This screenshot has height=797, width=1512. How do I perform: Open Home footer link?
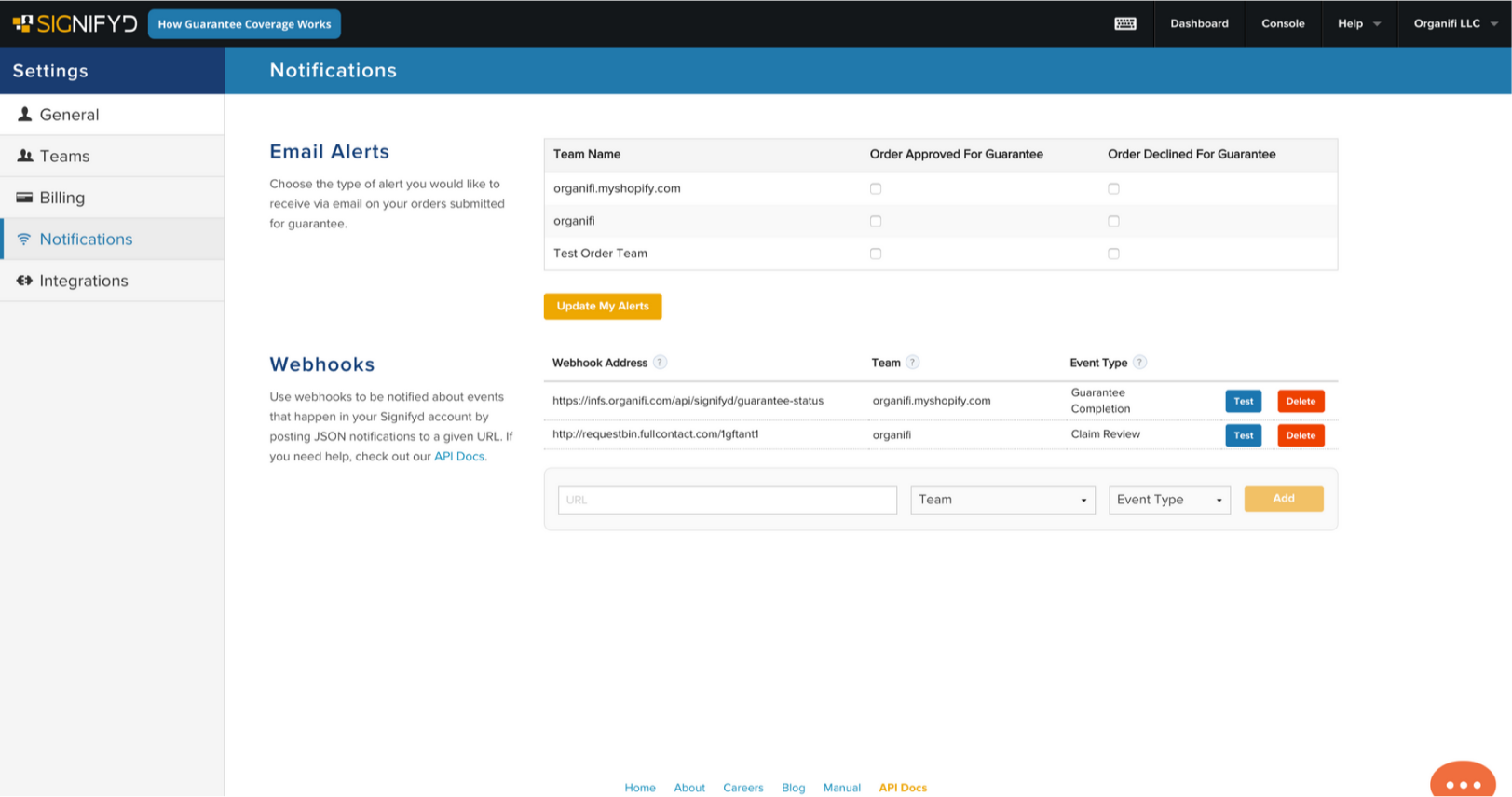point(640,788)
